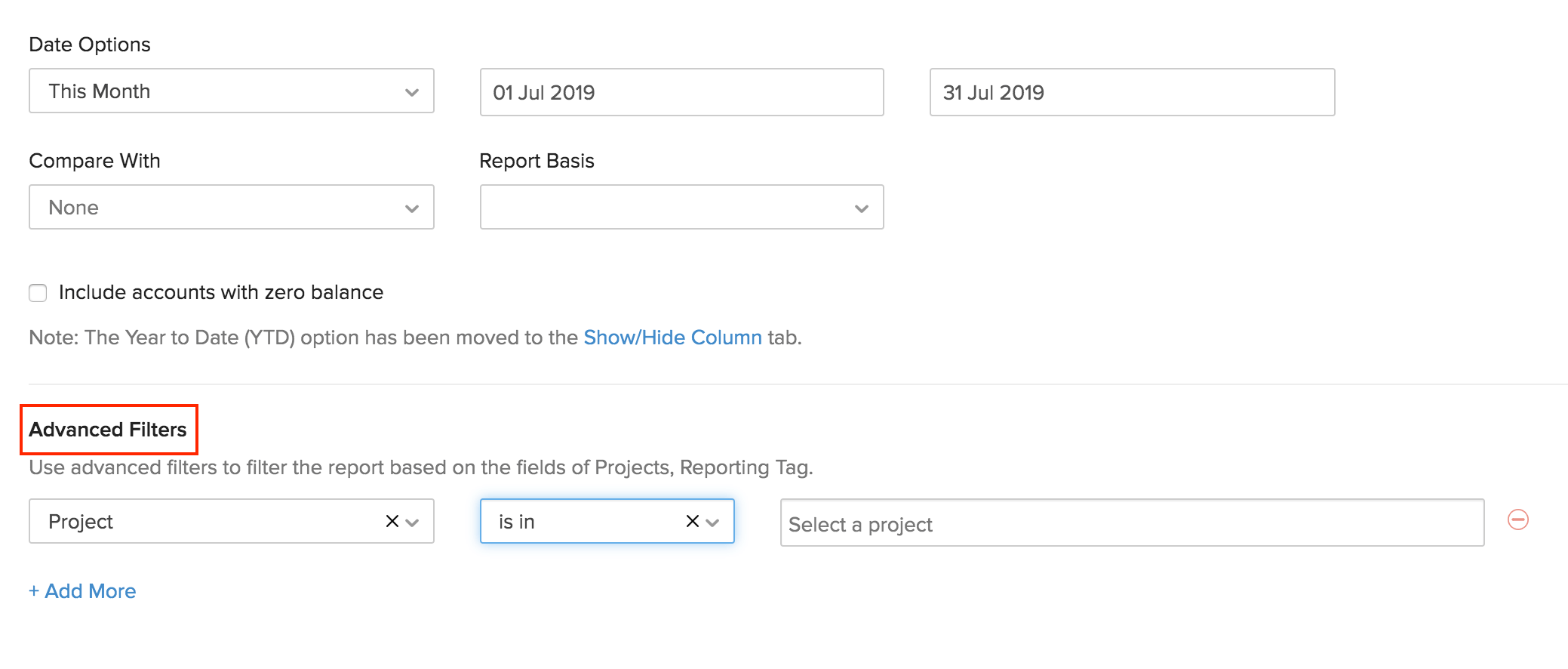
Task: Click the Select a project field
Action: click(1056, 523)
